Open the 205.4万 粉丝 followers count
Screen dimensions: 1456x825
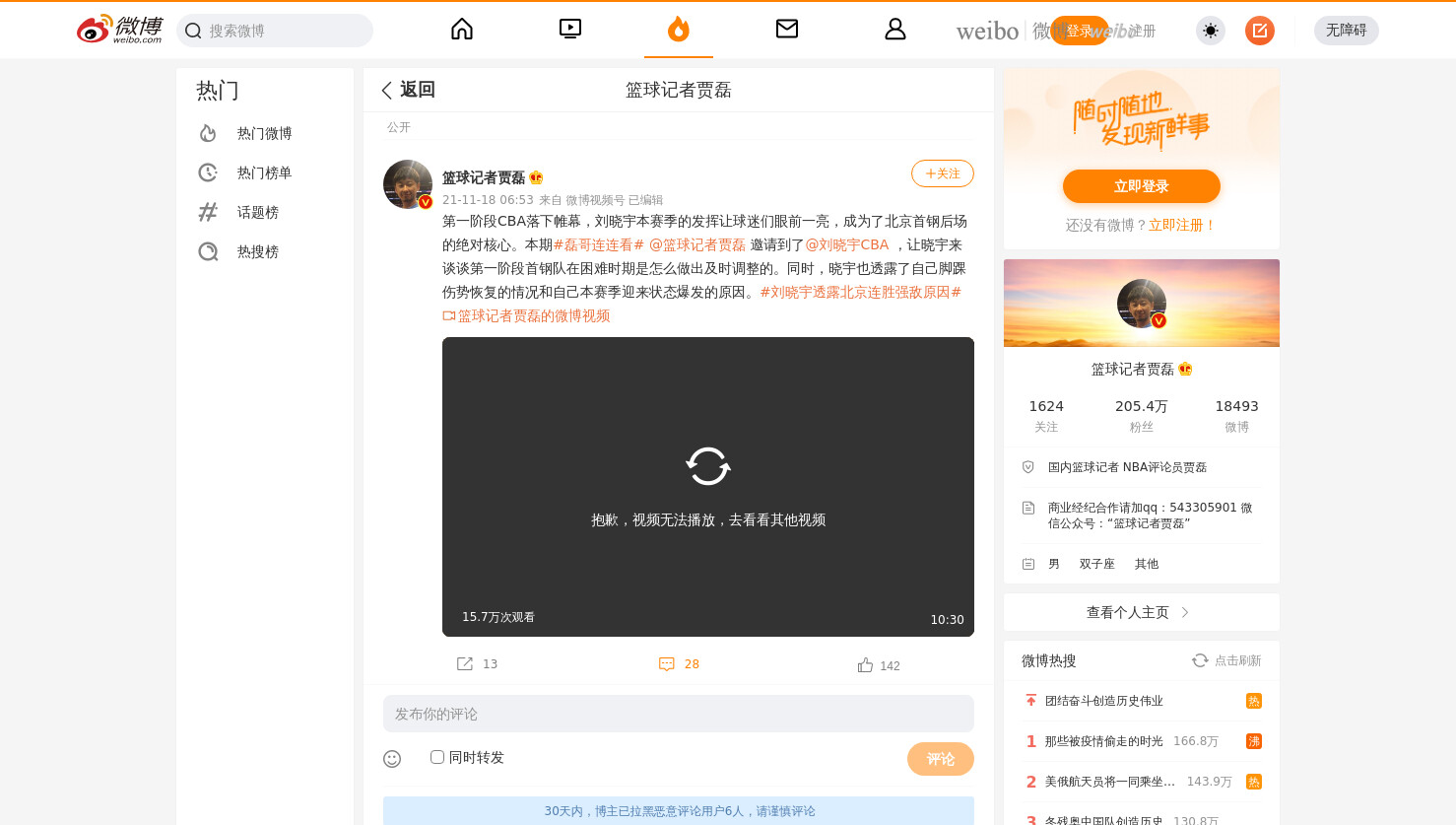point(1142,415)
